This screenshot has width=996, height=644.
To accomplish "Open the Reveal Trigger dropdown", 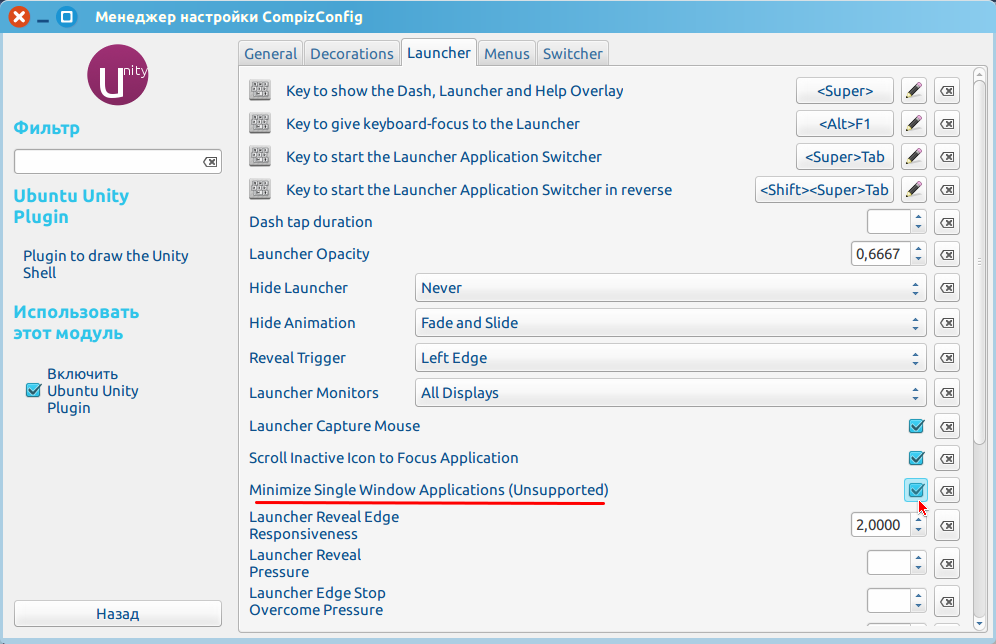I will point(670,358).
